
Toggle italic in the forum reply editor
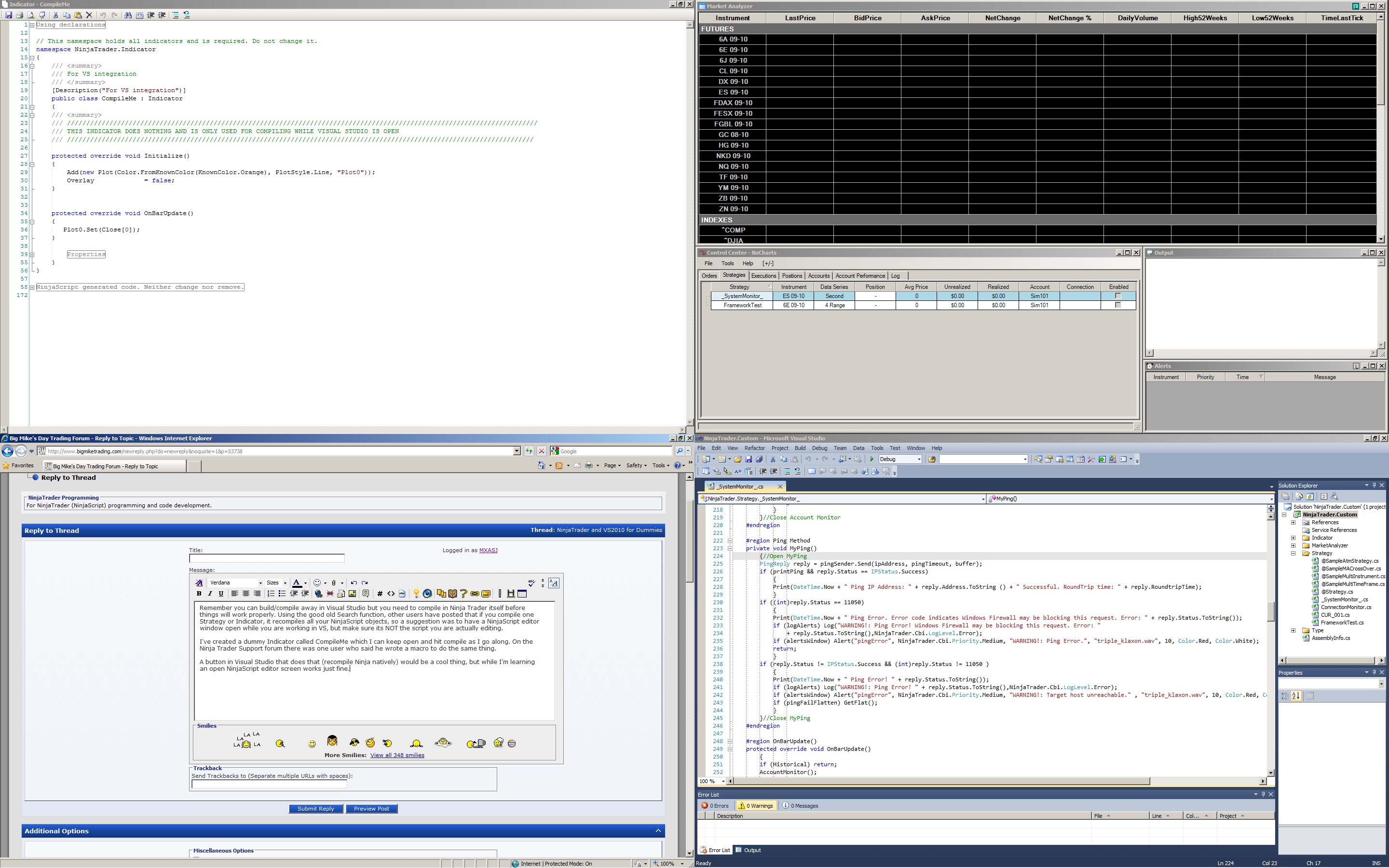209,594
